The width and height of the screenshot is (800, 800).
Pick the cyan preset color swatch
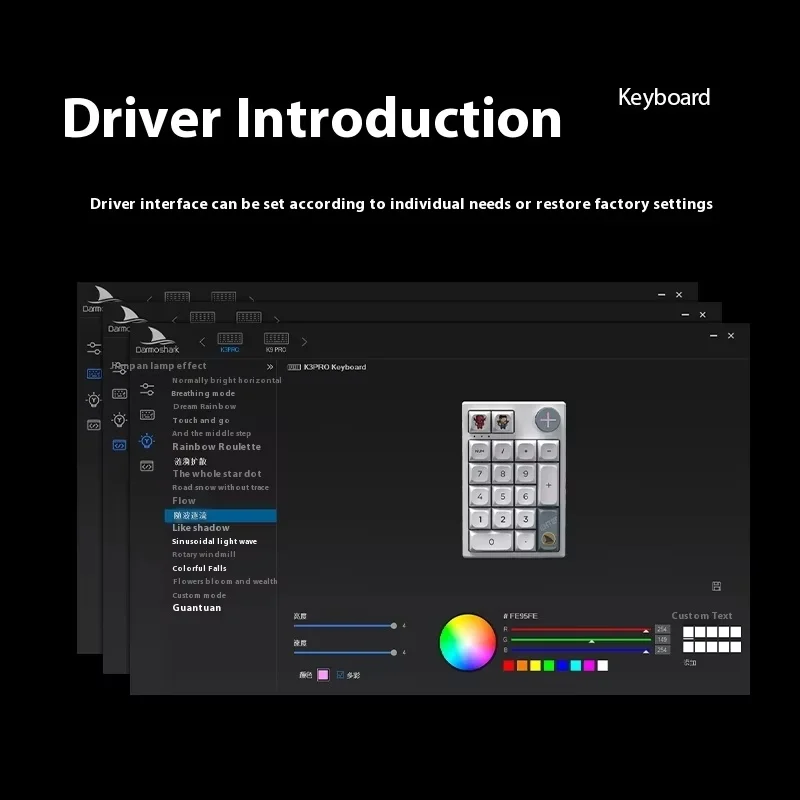pos(576,665)
